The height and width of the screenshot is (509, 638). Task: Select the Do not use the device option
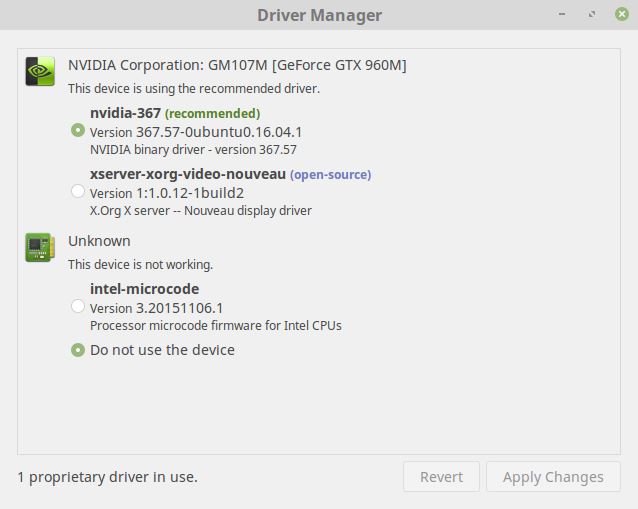pos(78,350)
